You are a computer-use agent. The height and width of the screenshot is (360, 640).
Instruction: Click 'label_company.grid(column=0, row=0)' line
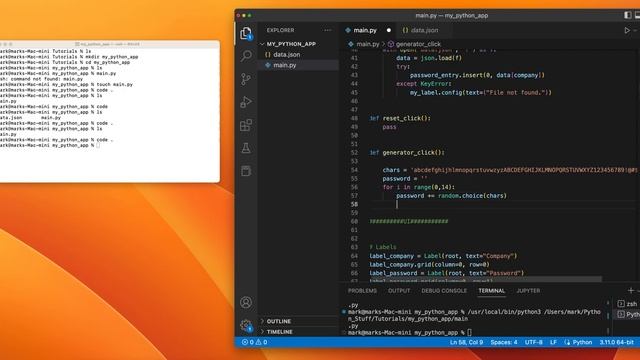click(429, 264)
